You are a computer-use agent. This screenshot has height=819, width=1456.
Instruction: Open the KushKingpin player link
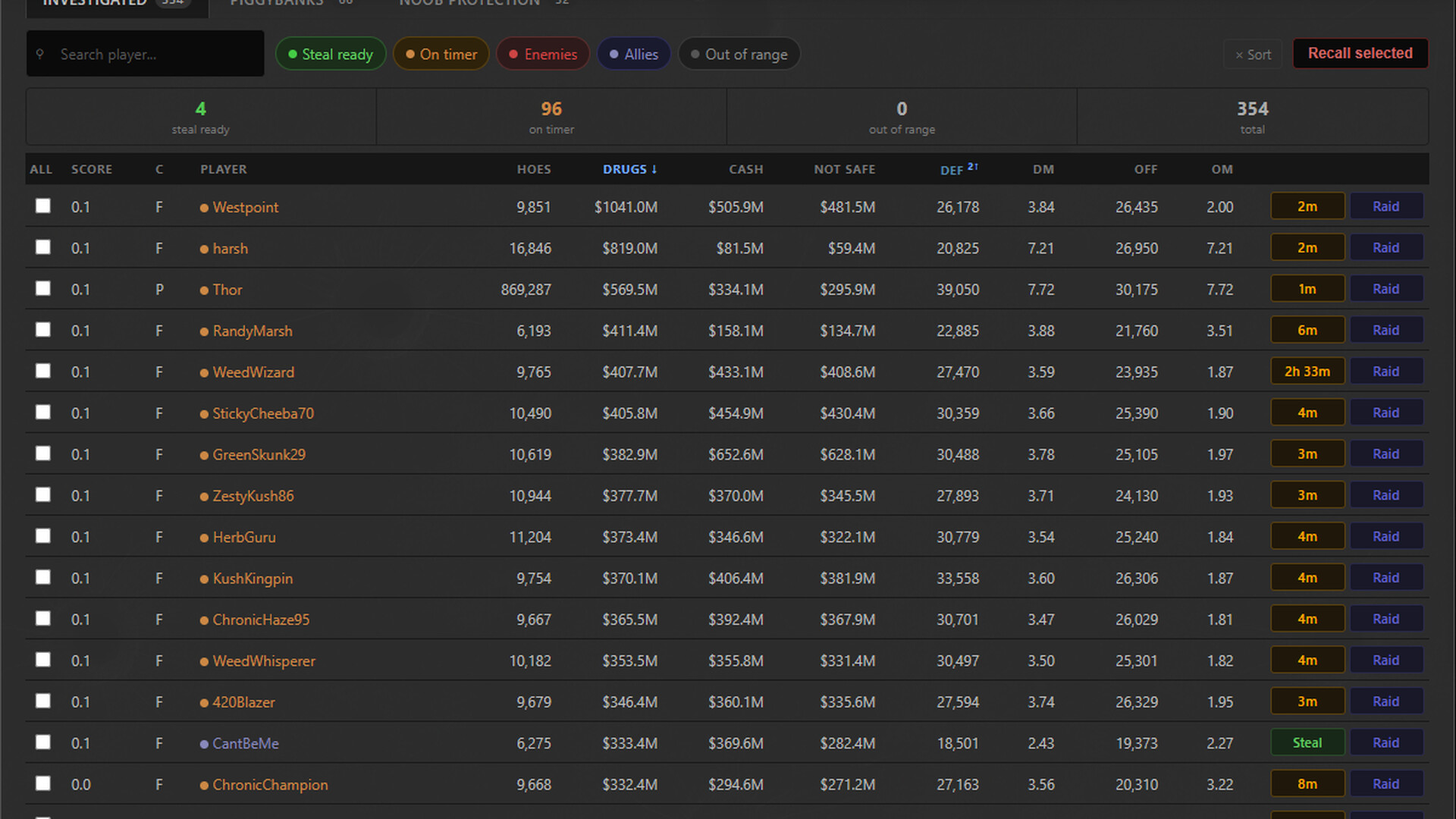[x=253, y=578]
